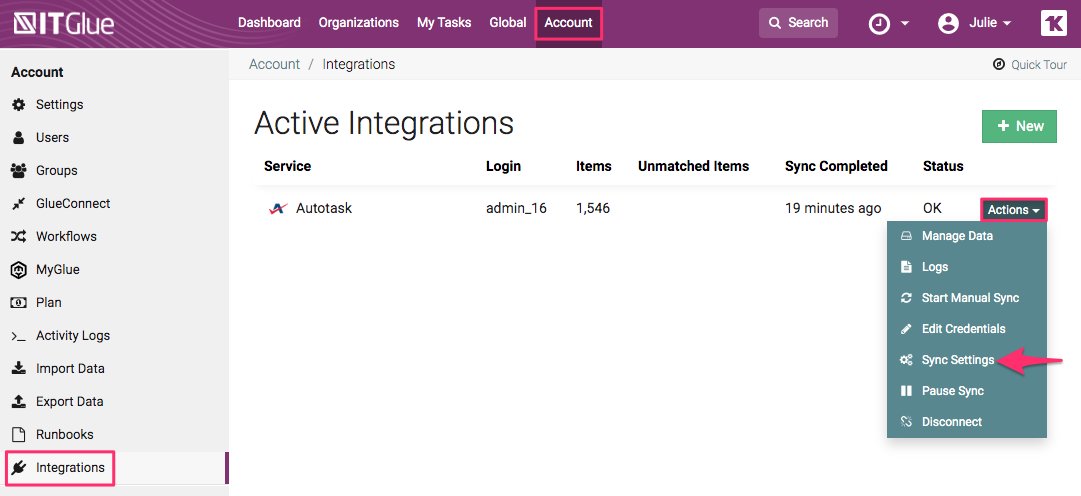The image size is (1081, 496).
Task: Go to the Dashboard tab
Action: point(270,23)
